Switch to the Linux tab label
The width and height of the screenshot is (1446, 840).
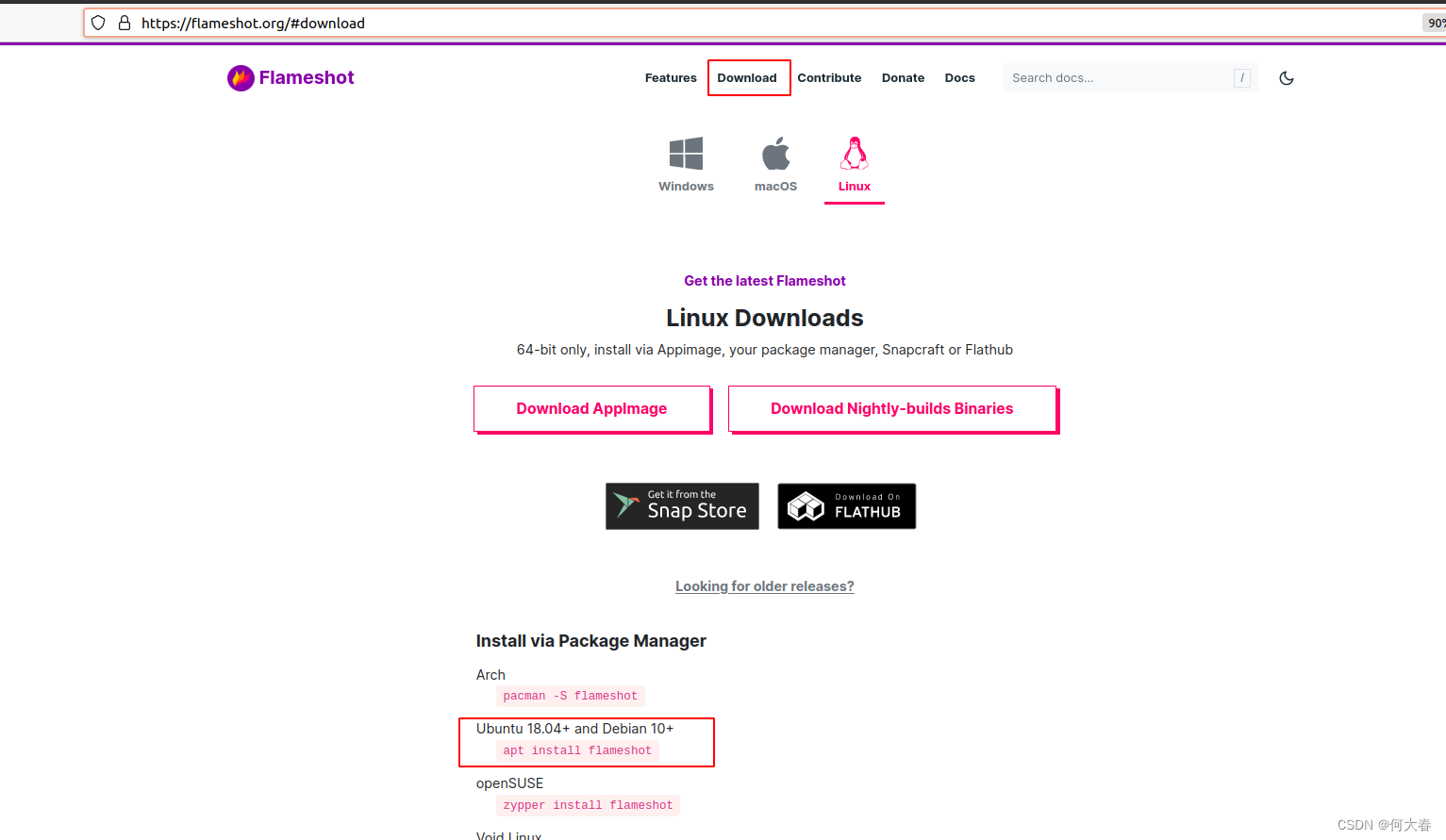855,187
